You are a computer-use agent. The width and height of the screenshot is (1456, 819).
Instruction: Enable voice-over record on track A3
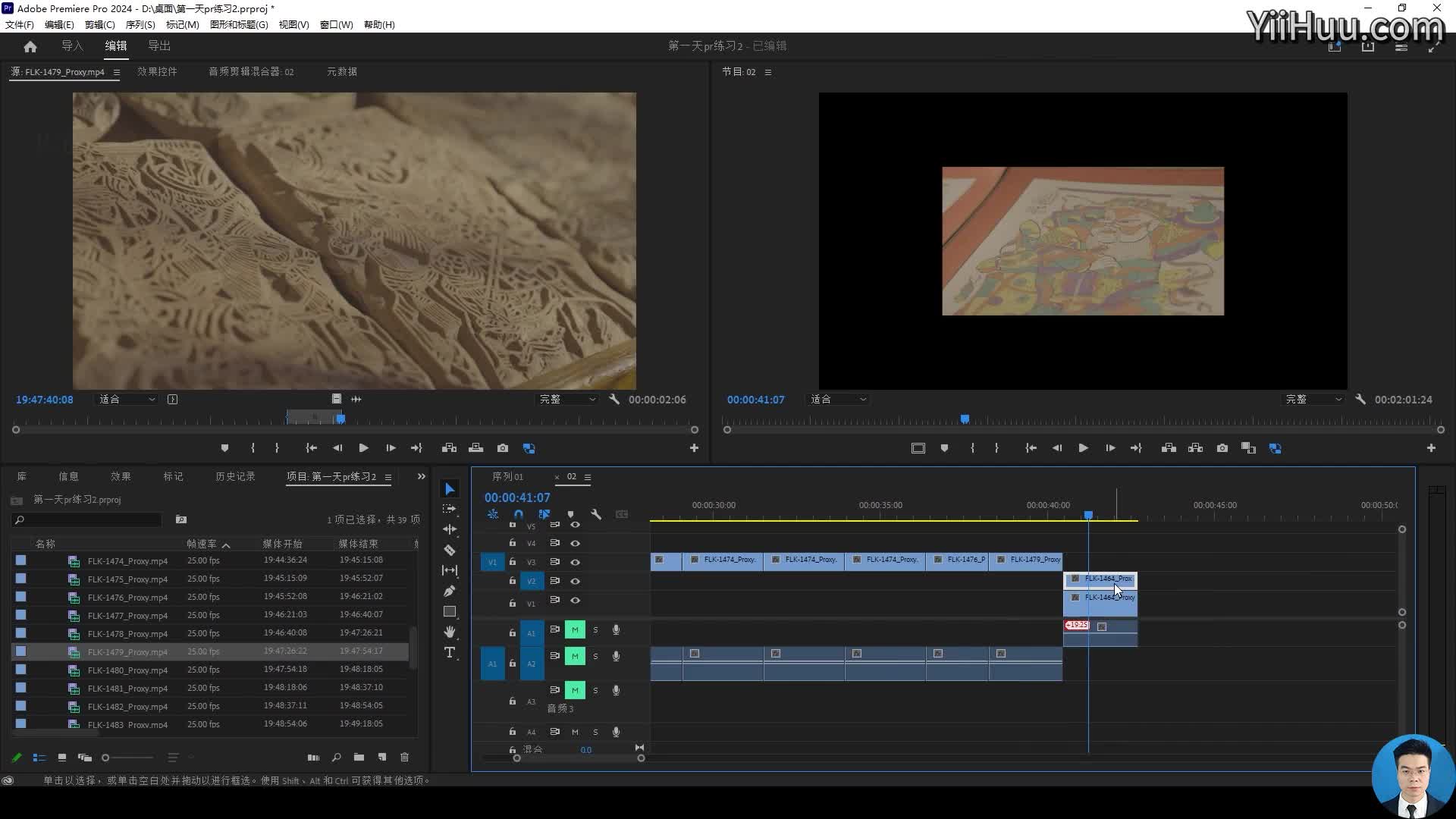[x=616, y=690]
